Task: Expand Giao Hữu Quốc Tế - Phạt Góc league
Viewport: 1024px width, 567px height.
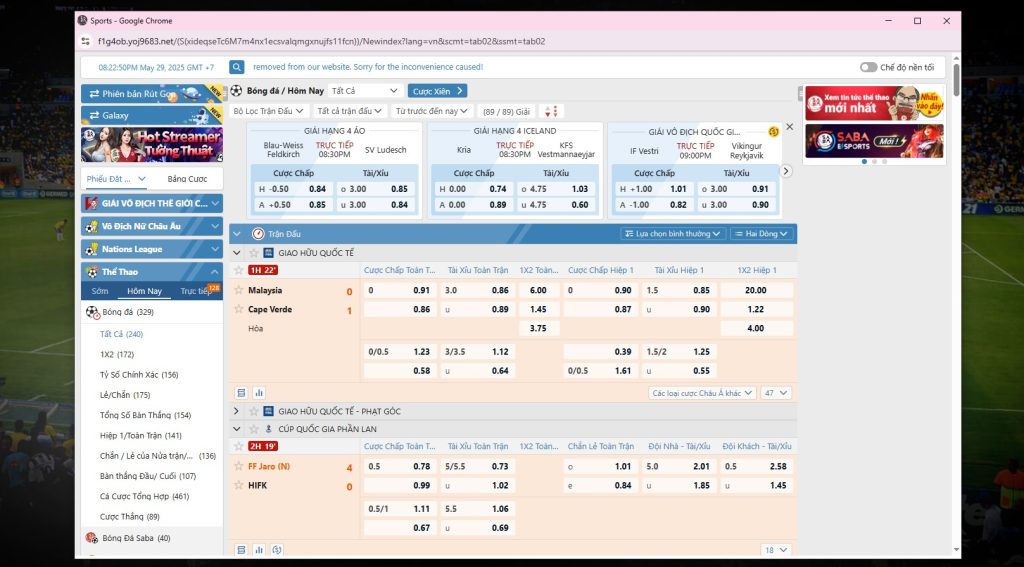Action: coord(236,412)
